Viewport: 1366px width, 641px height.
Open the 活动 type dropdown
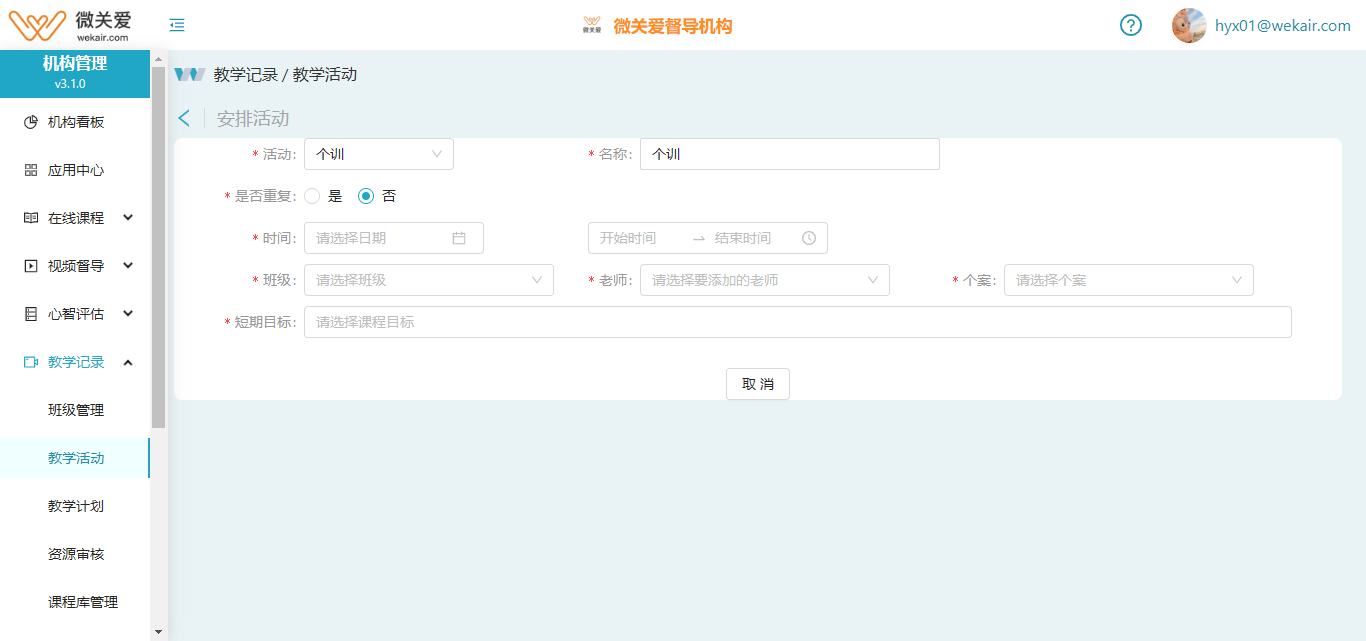378,154
